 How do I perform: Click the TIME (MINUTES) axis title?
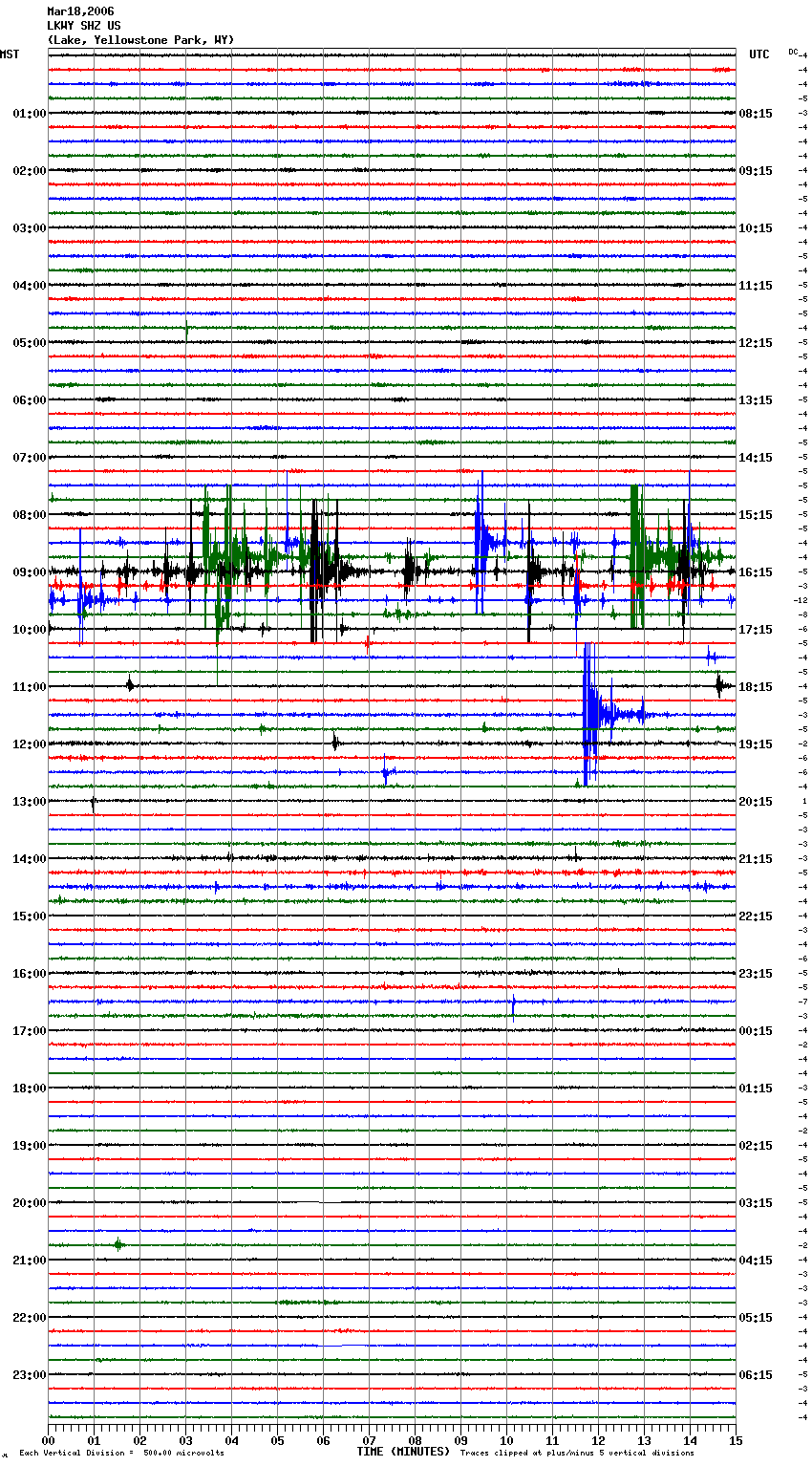(403, 1452)
